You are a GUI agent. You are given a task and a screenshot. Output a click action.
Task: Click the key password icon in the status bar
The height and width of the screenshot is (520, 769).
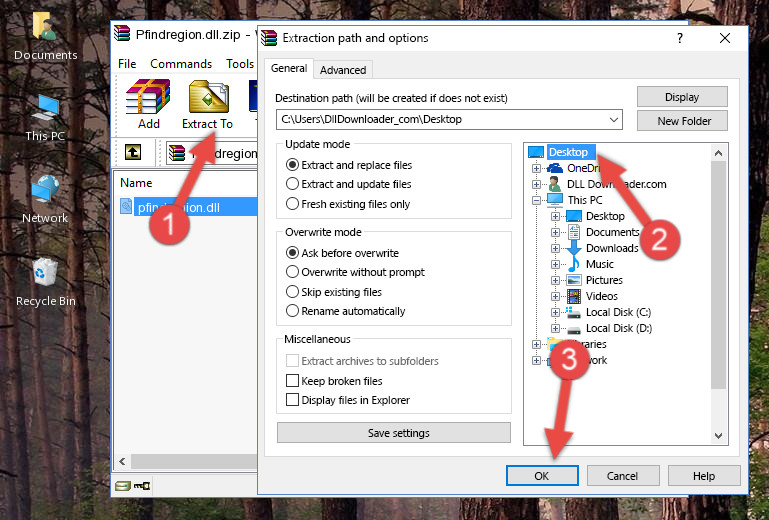142,486
